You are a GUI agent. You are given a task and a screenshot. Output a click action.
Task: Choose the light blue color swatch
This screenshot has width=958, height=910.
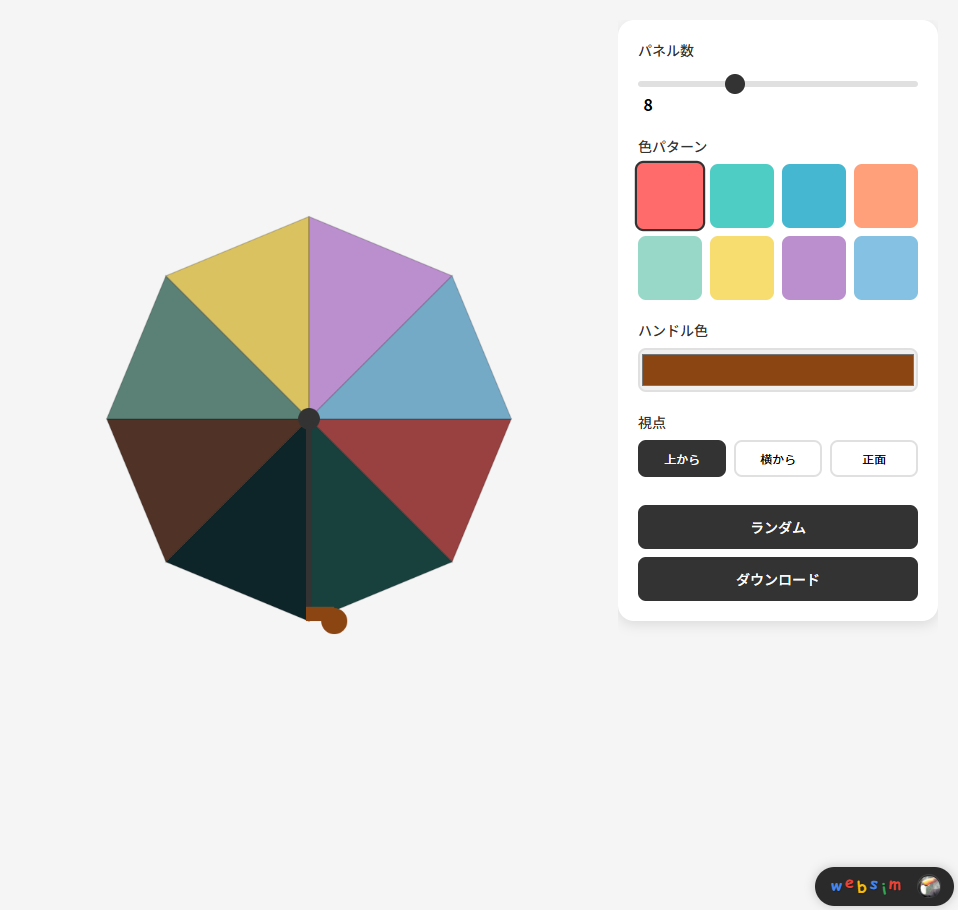(x=886, y=268)
